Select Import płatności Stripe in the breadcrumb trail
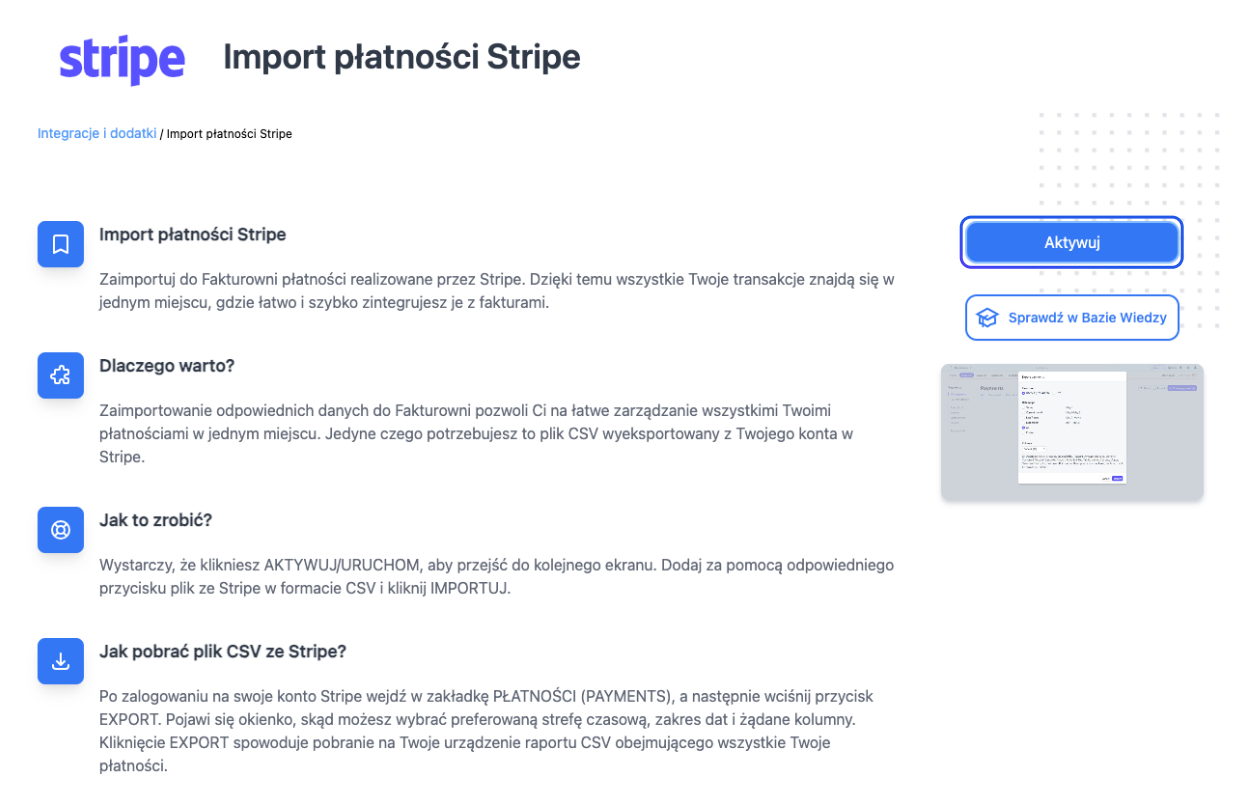The width and height of the screenshot is (1247, 790). 229,133
